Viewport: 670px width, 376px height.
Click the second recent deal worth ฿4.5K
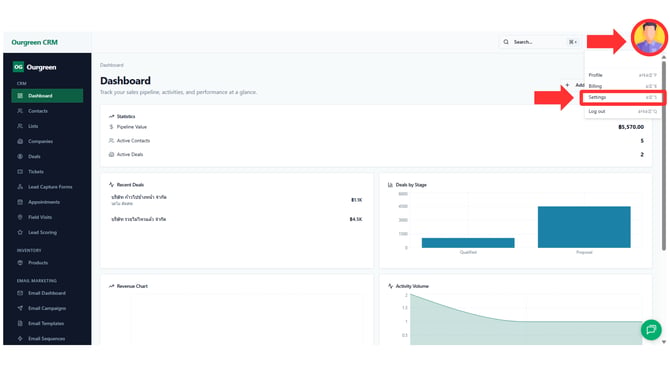[236, 219]
